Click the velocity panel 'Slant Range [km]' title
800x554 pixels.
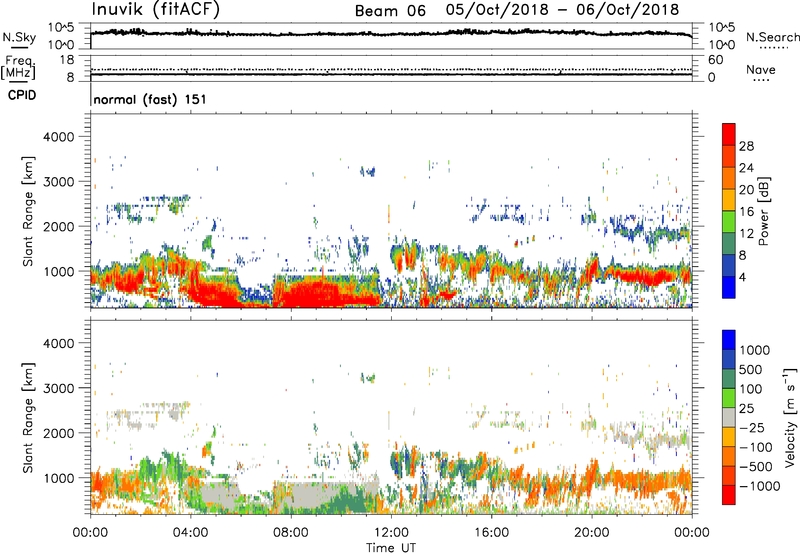pyautogui.click(x=28, y=417)
